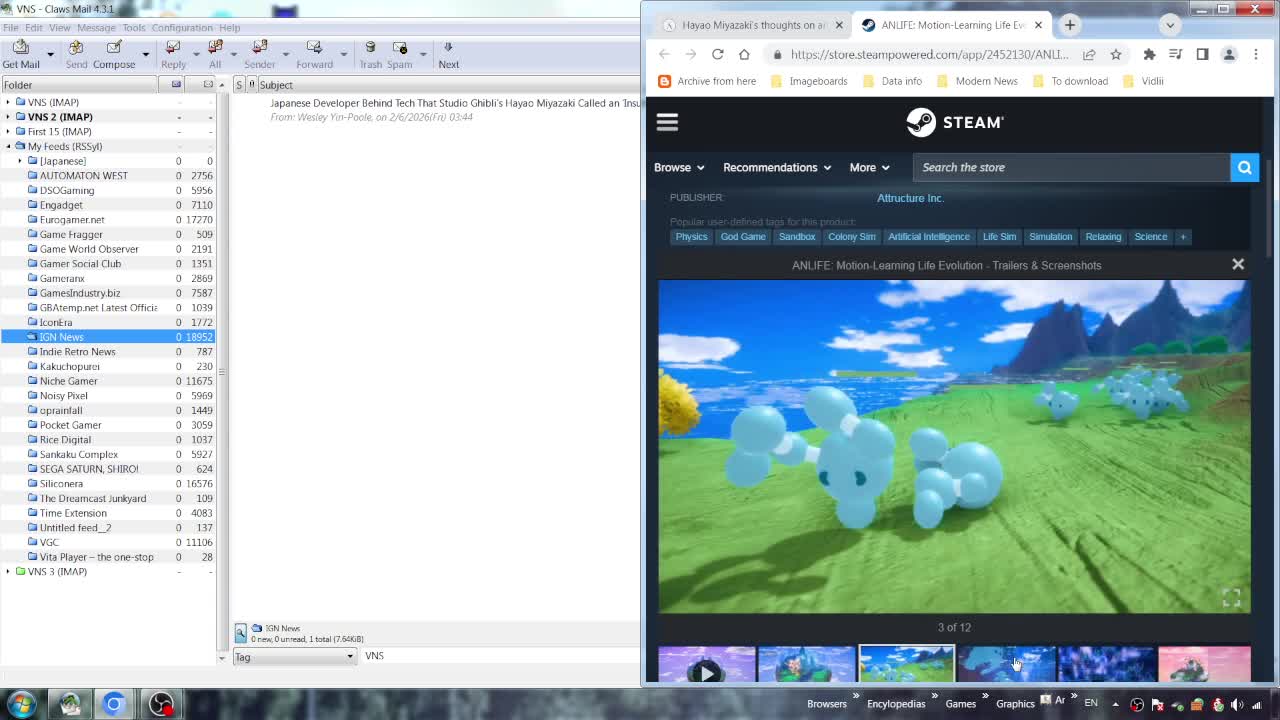Switch to the Hayao Miyazaki browser tab
This screenshot has height=720, width=1280.
coord(753,25)
